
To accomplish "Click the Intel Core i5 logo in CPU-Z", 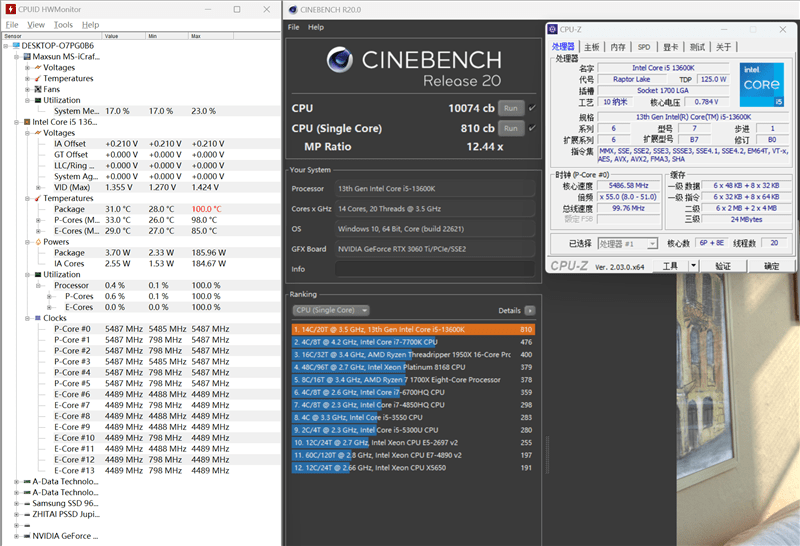I will (x=762, y=85).
